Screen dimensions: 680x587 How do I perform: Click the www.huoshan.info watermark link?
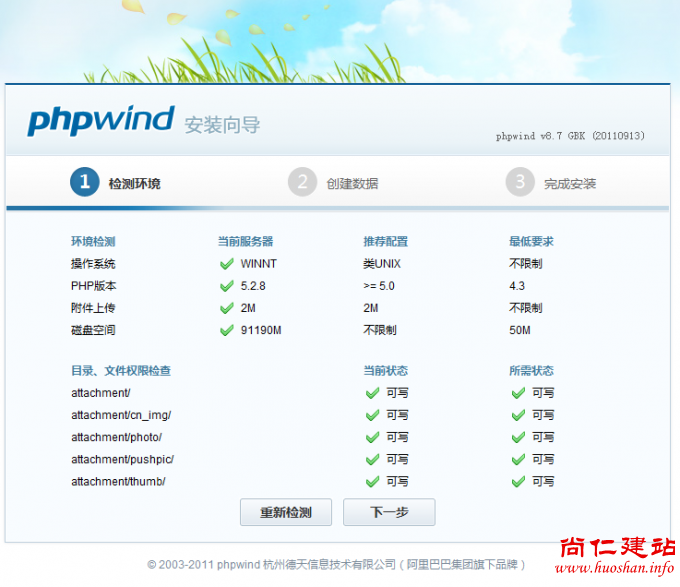[616, 569]
